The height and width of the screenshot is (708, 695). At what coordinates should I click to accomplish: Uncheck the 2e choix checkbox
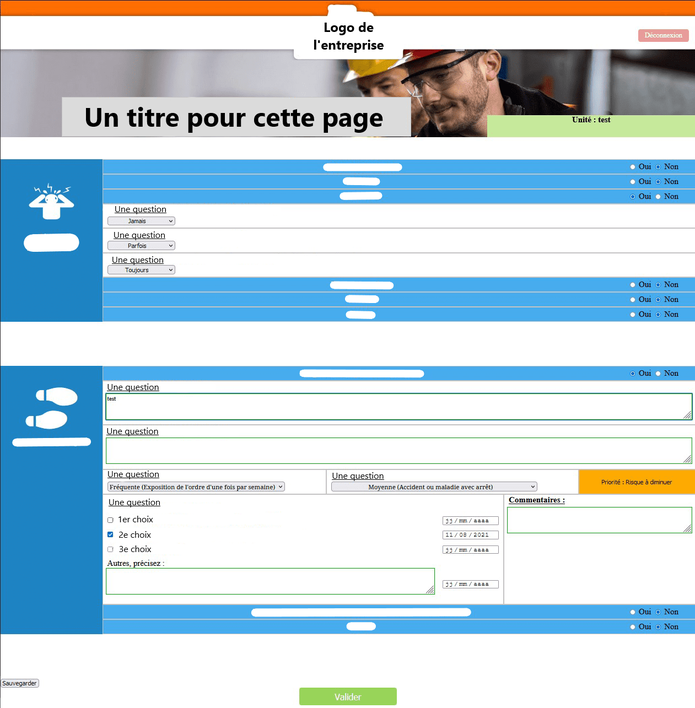click(x=110, y=535)
